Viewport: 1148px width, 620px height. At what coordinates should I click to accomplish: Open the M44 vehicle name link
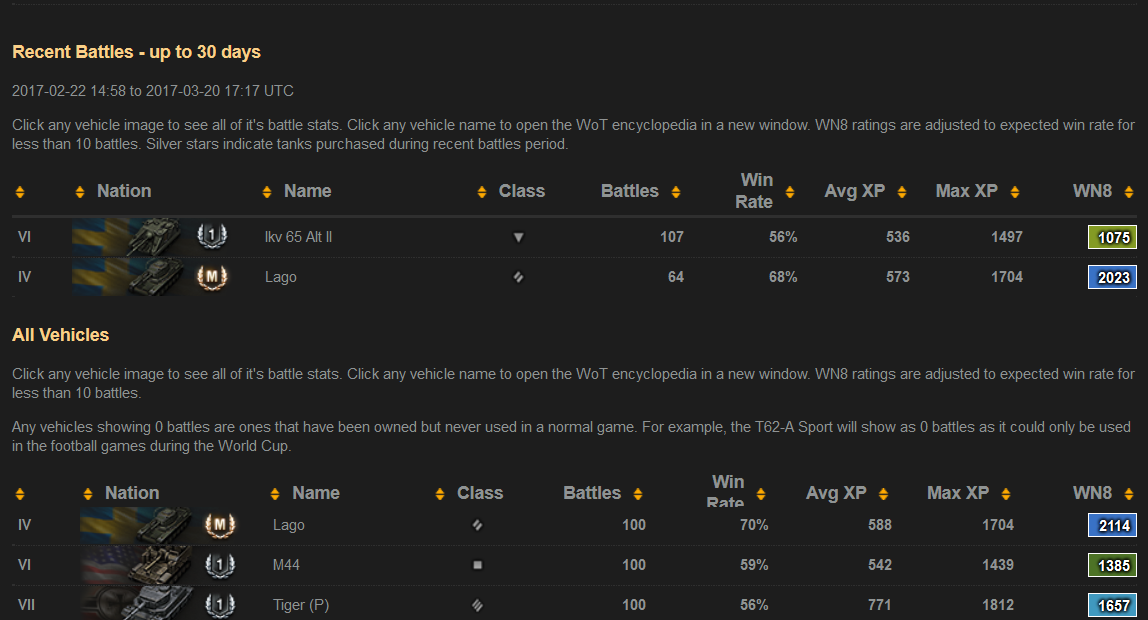286,565
